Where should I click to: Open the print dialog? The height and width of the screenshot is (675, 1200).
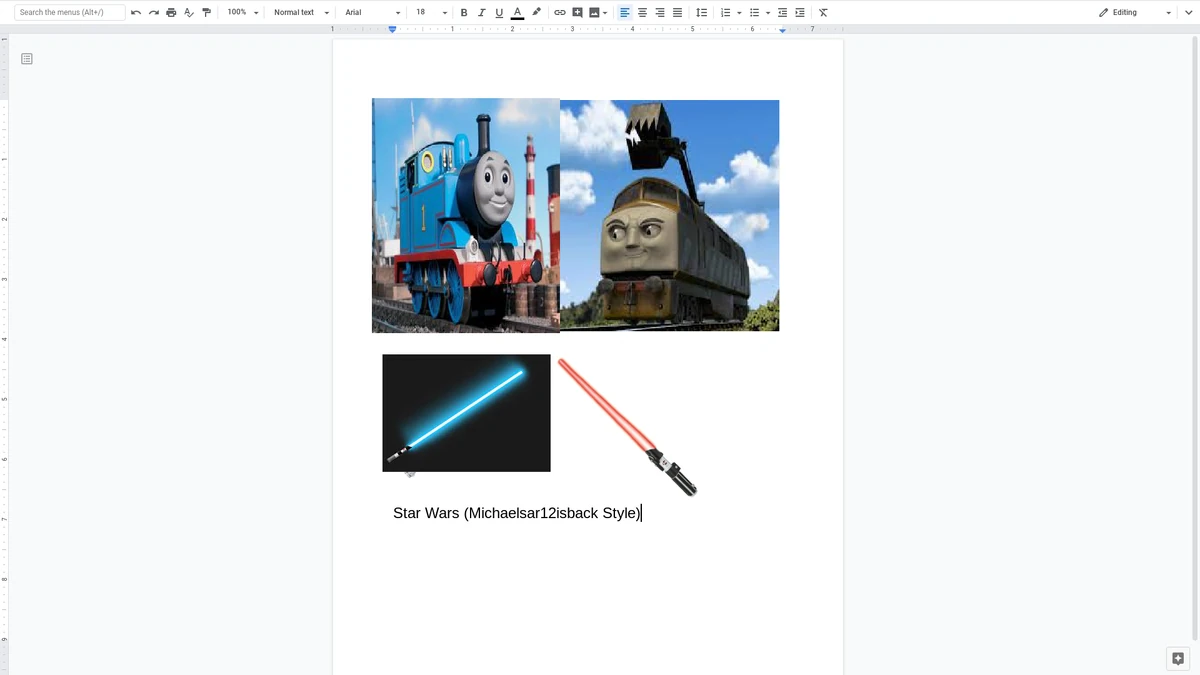tap(171, 12)
